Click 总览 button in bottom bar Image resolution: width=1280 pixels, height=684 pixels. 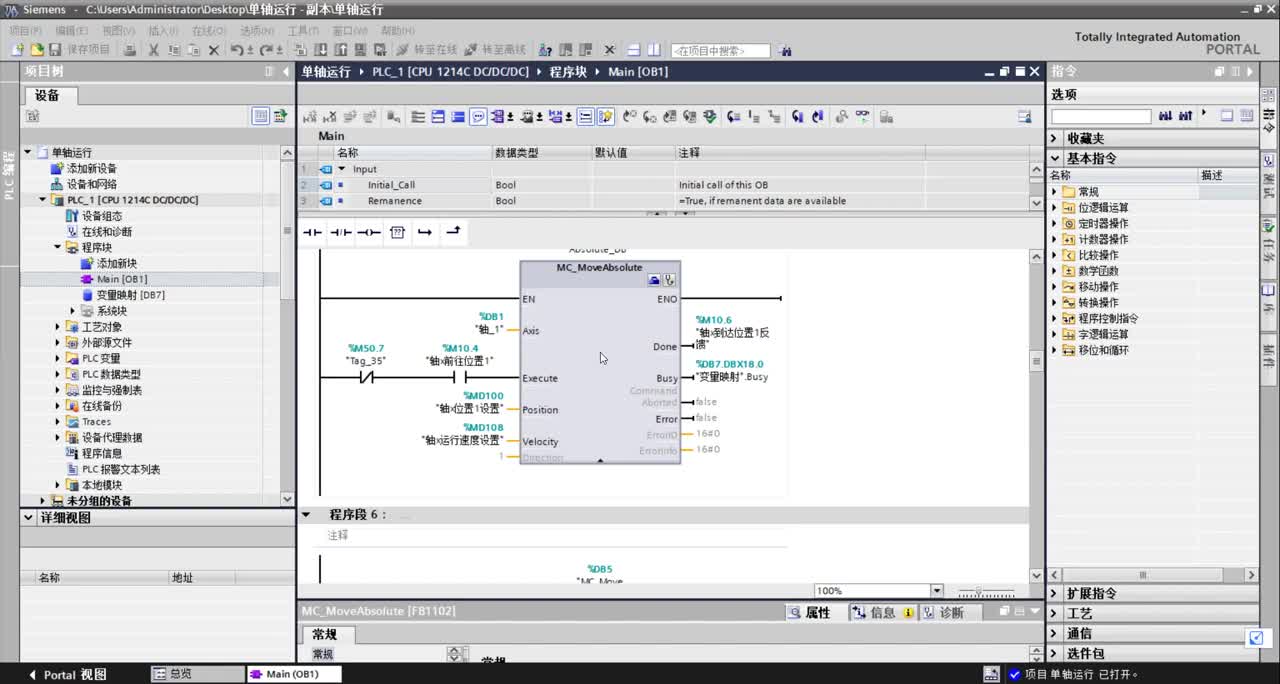click(x=198, y=674)
